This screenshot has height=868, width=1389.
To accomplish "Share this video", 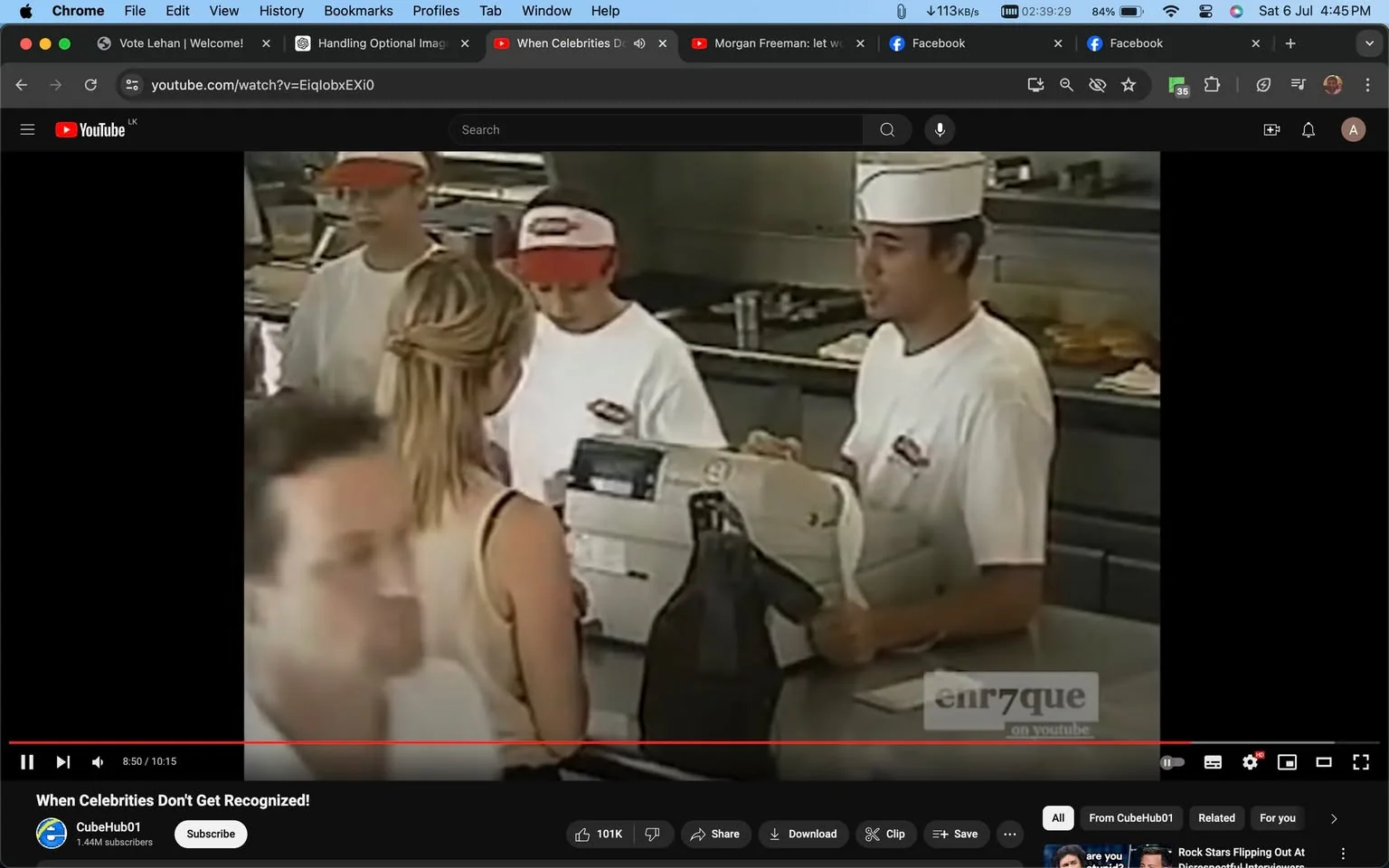I will pos(714,834).
